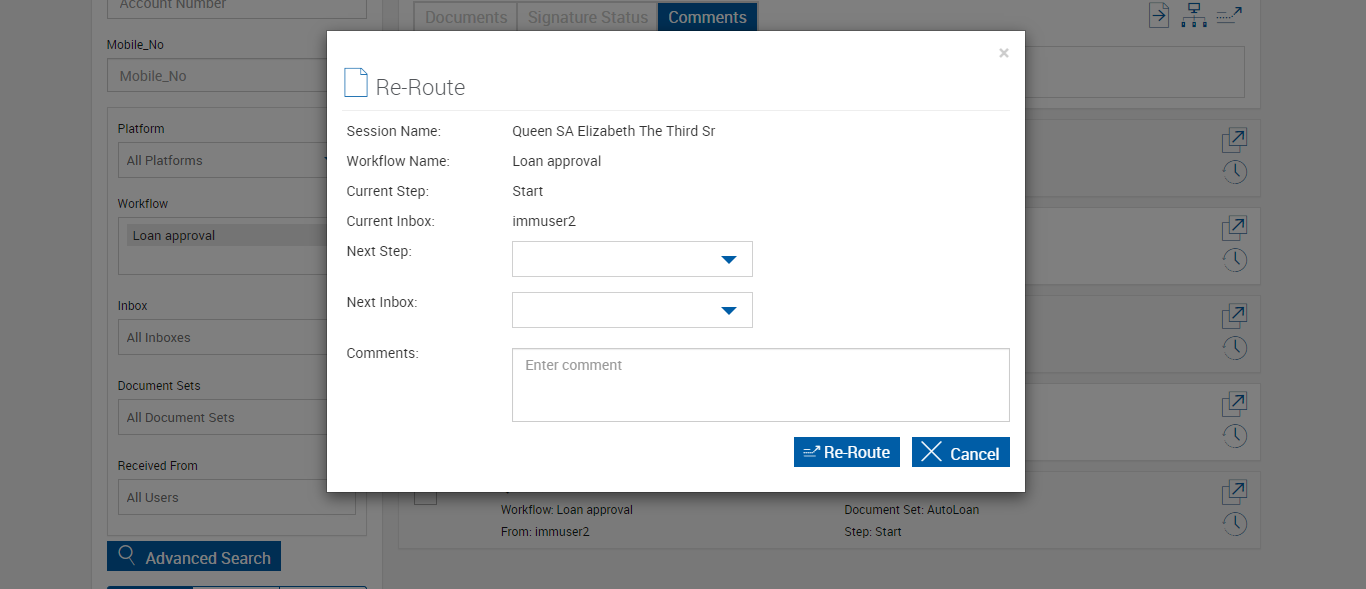
Task: Click second session's history clock icon
Action: coord(1235,260)
